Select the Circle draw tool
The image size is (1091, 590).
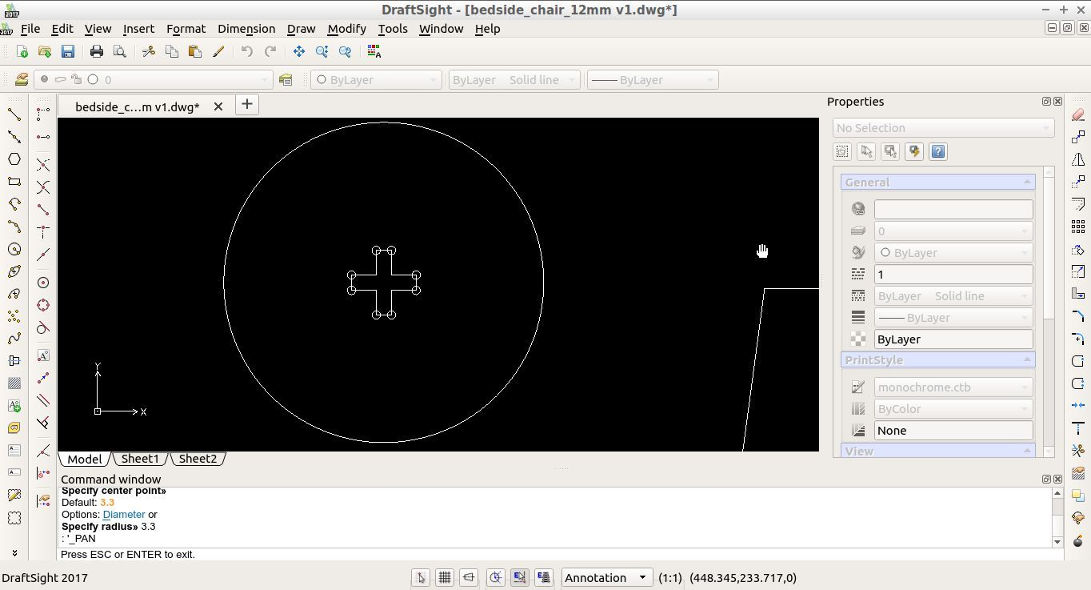coord(14,249)
